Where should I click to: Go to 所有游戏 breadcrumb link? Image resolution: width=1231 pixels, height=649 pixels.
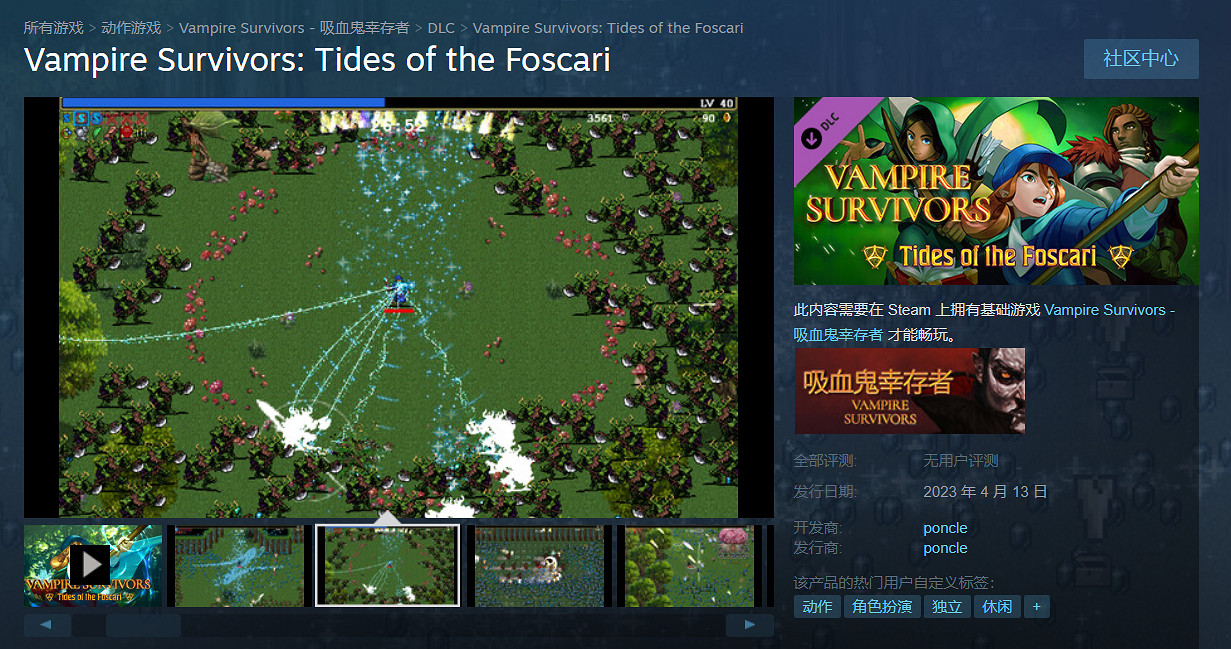click(54, 28)
